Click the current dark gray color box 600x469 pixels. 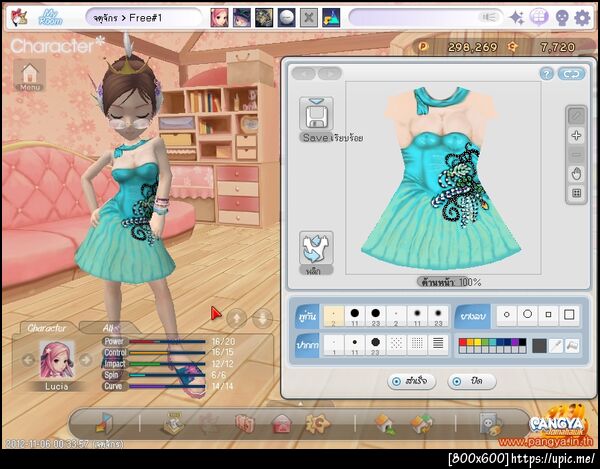539,346
